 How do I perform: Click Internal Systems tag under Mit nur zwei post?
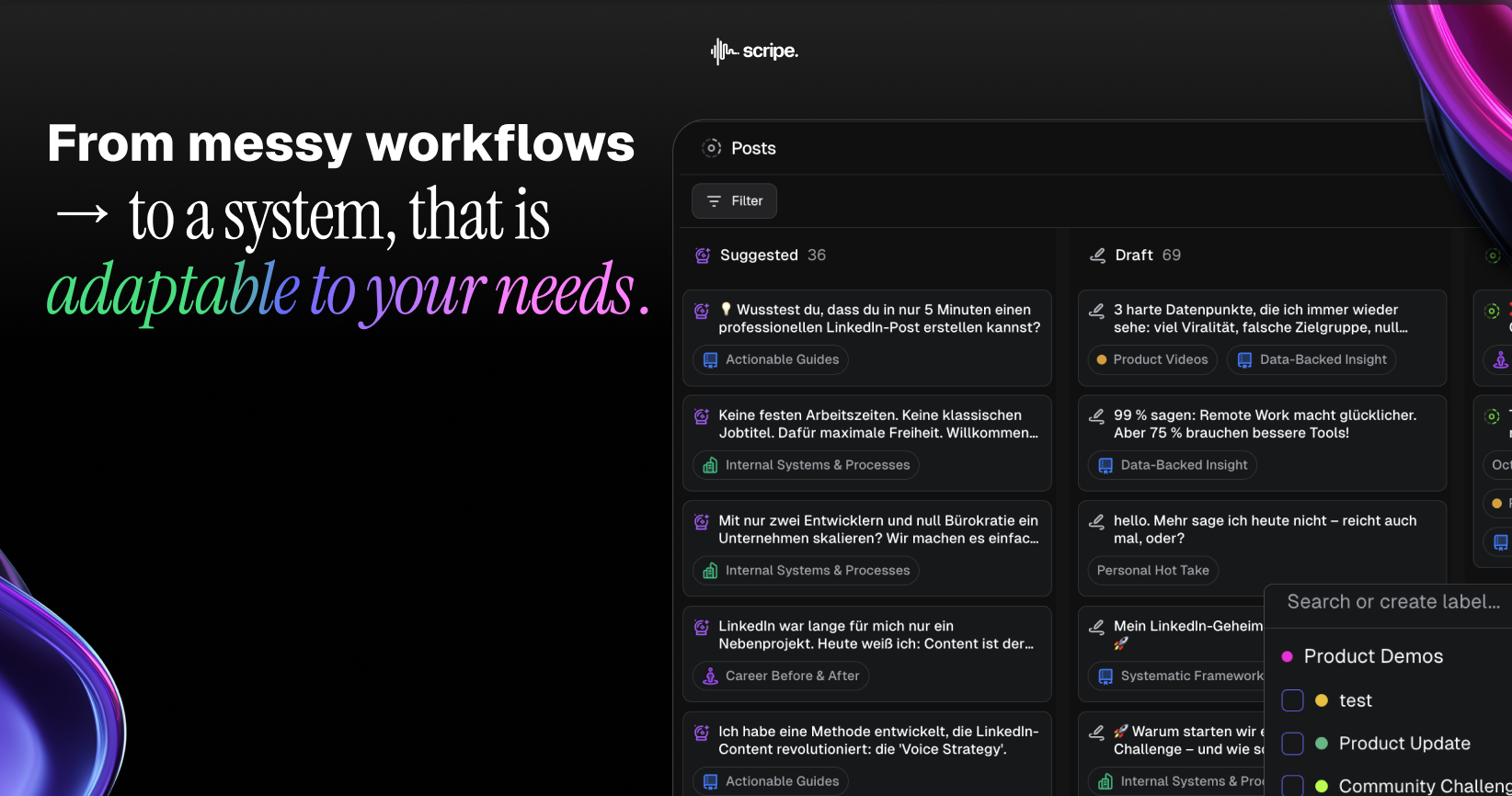(x=806, y=571)
